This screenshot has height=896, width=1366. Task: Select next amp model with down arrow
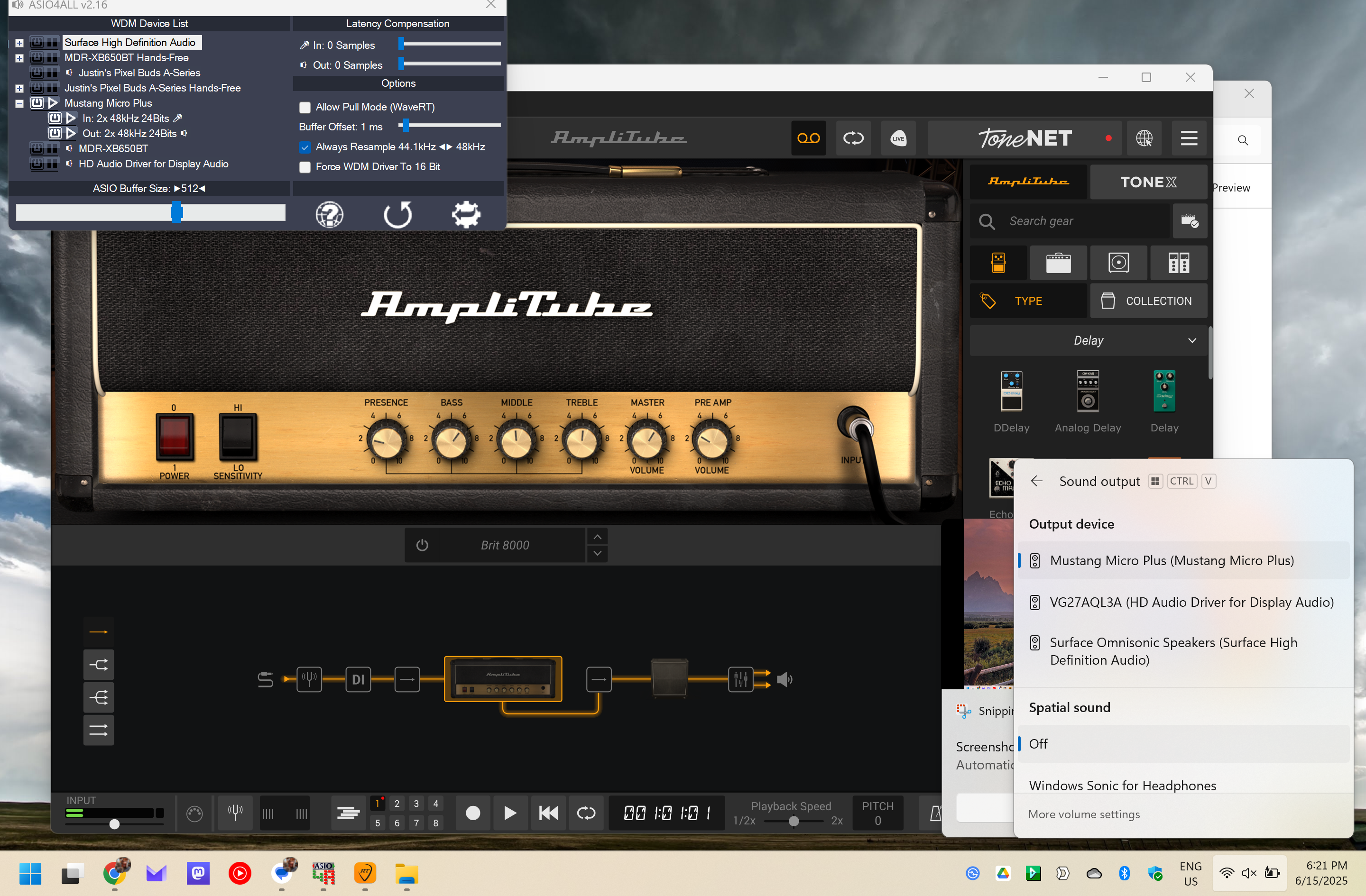click(x=597, y=553)
